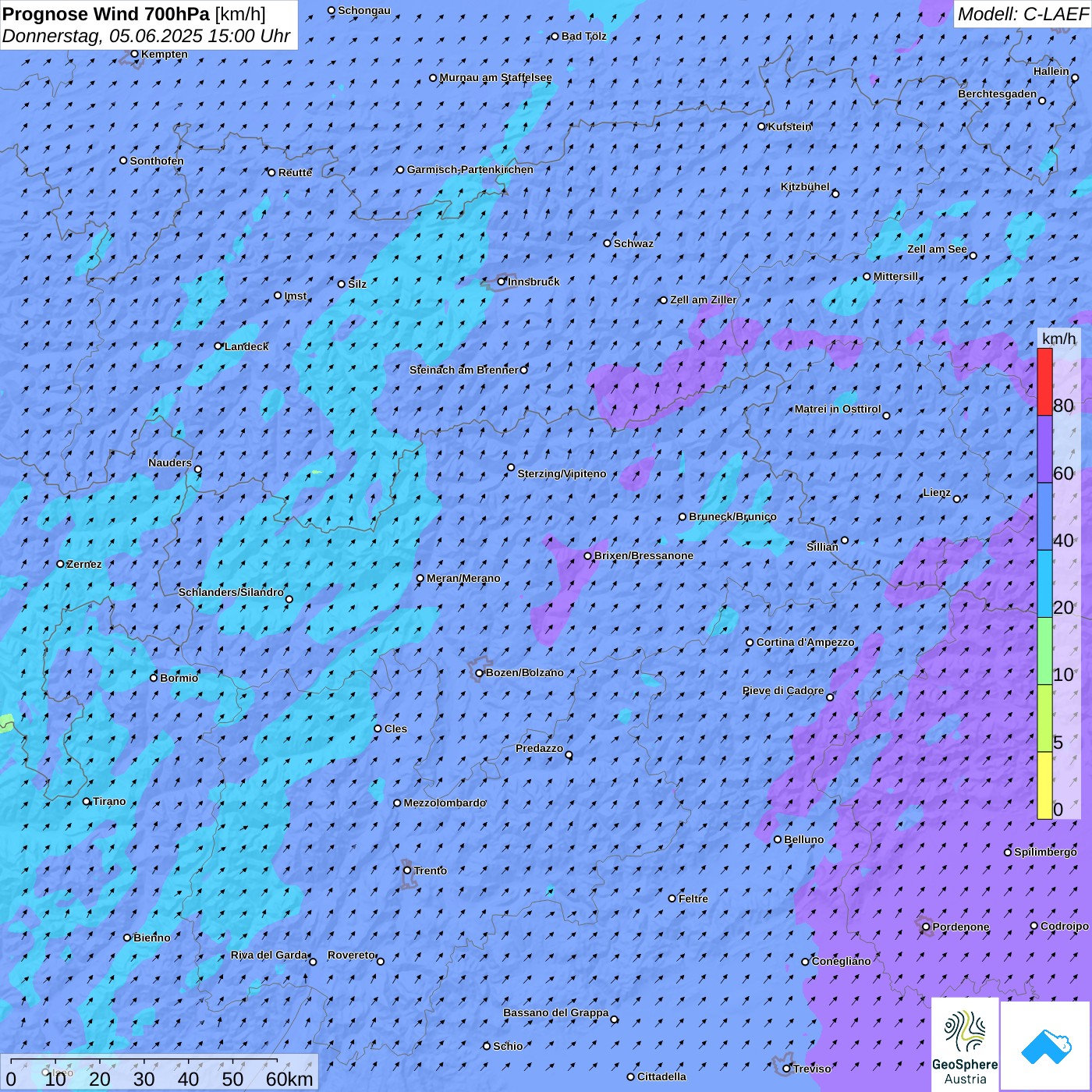
Task: Click the 'Schongau' label
Action: click(363, 10)
